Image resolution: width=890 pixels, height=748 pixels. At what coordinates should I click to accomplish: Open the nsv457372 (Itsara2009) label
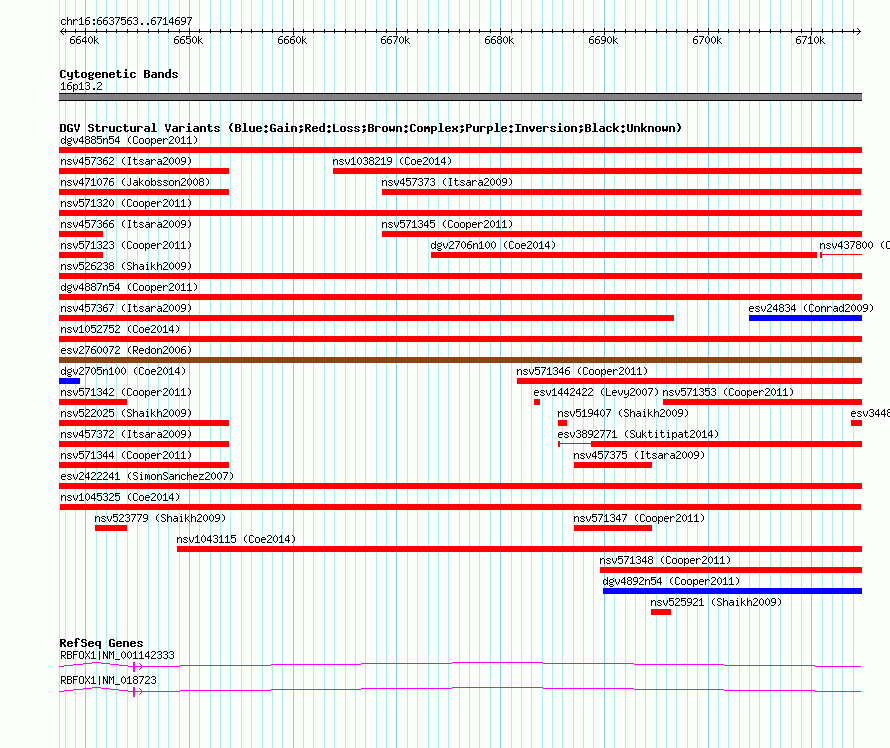126,434
